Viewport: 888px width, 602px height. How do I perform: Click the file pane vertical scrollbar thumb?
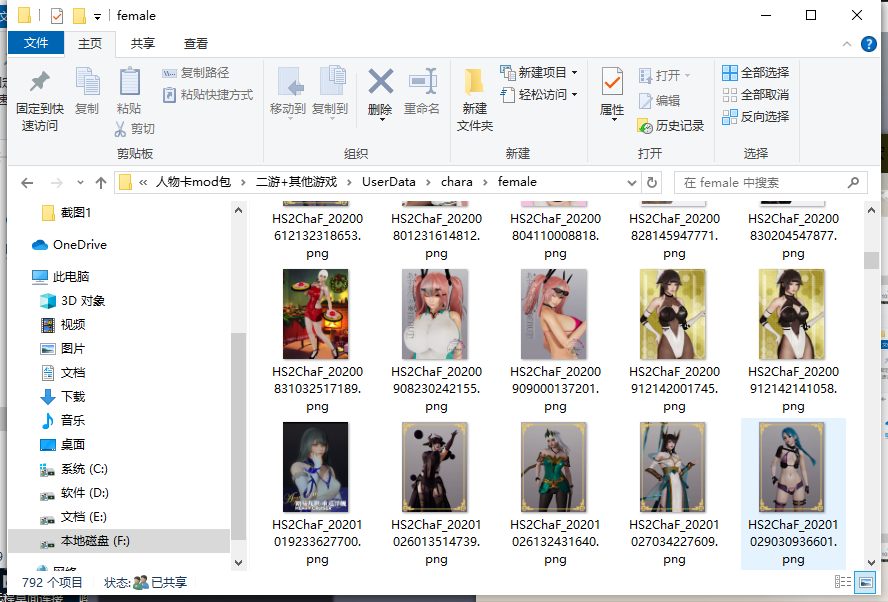tap(871, 260)
